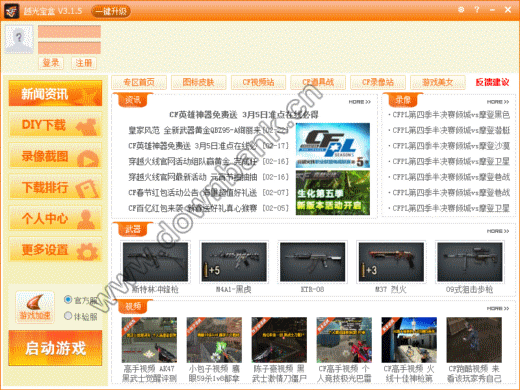Screen dimensions: 520x390
Task: Open the 个人中心 sidebar section
Action: point(55,218)
